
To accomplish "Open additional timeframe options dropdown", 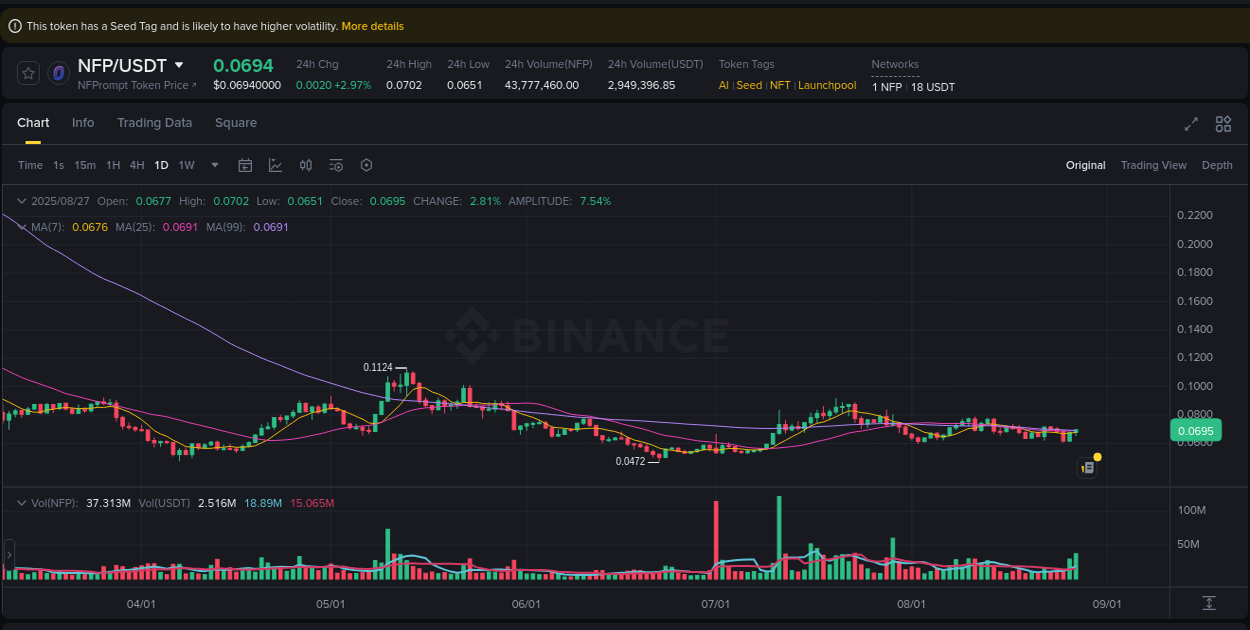I will click(213, 165).
